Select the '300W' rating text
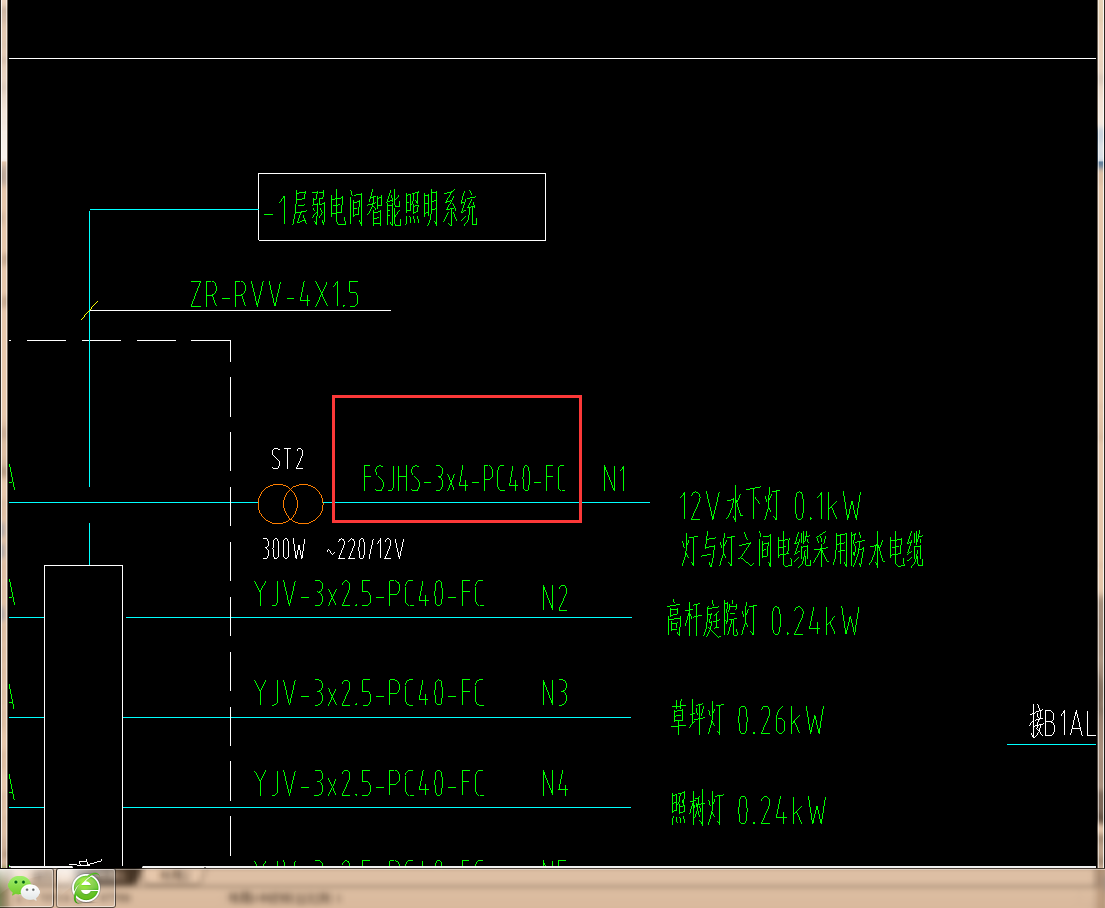Viewport: 1105px width, 908px height. (284, 548)
